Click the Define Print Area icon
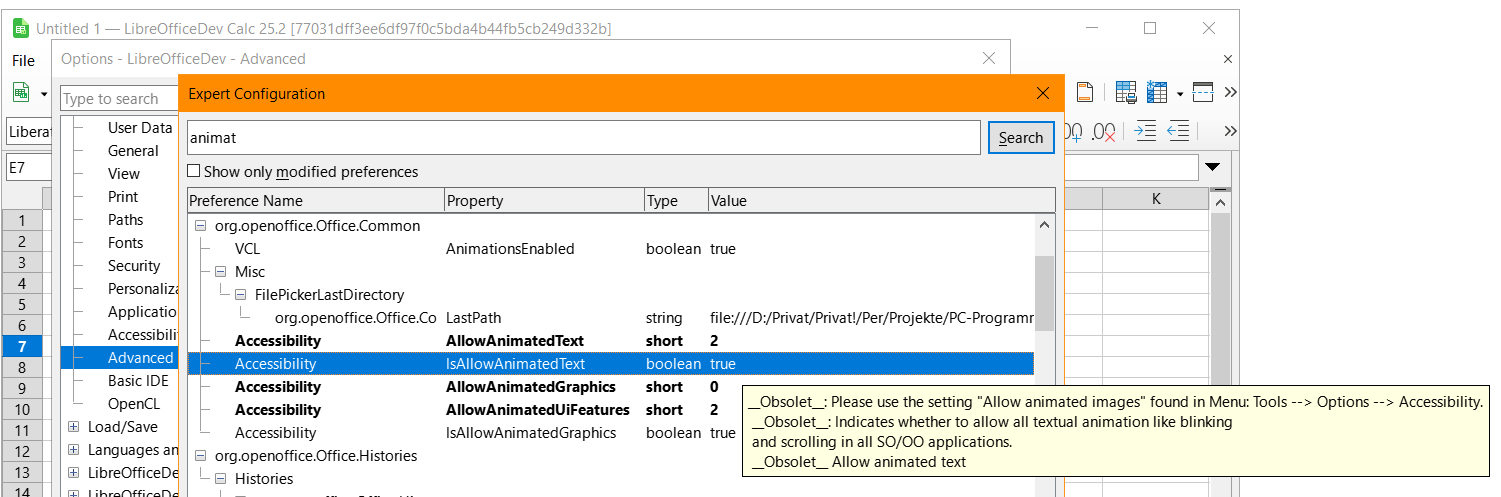 (1126, 92)
